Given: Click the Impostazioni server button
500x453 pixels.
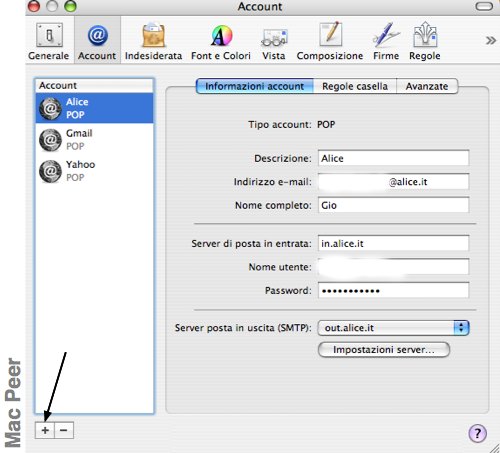Looking at the screenshot, I should tap(384, 350).
